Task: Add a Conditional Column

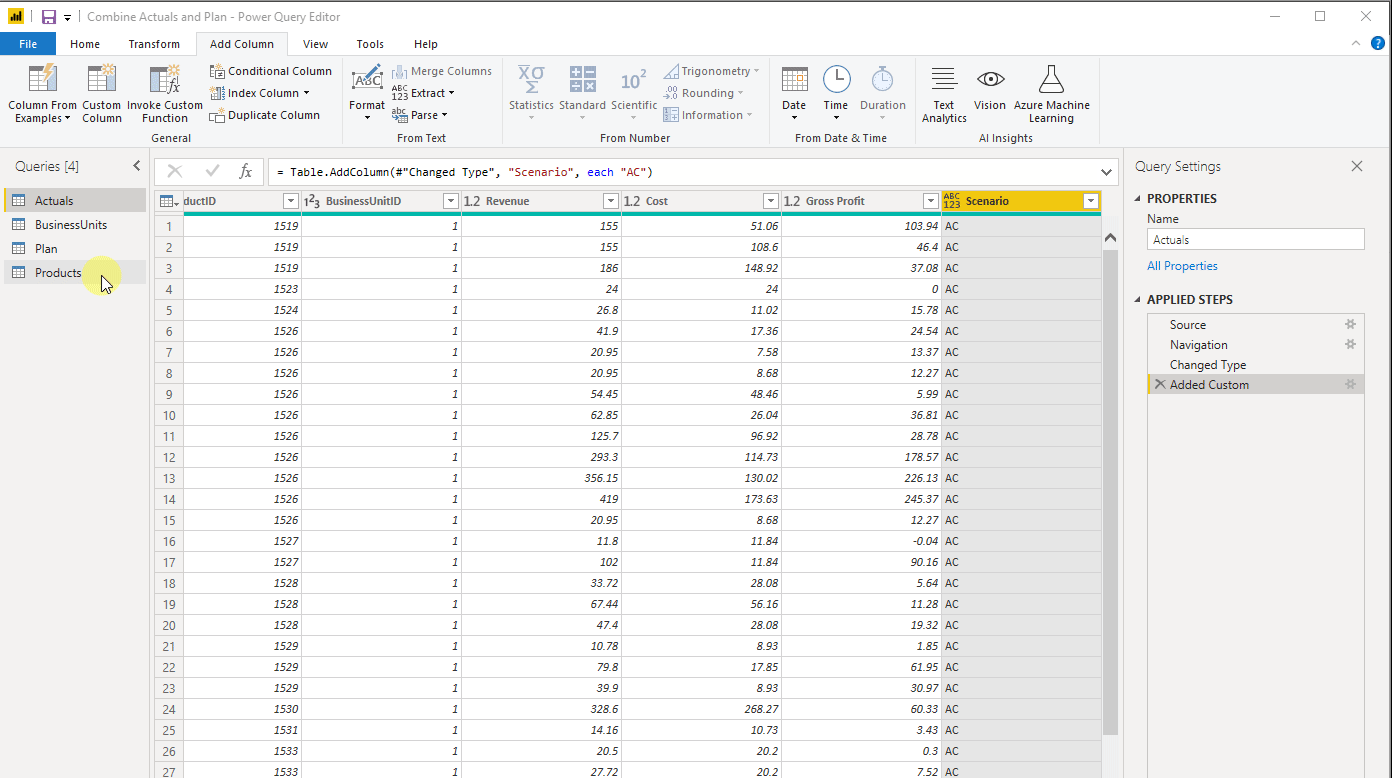Action: coord(270,71)
